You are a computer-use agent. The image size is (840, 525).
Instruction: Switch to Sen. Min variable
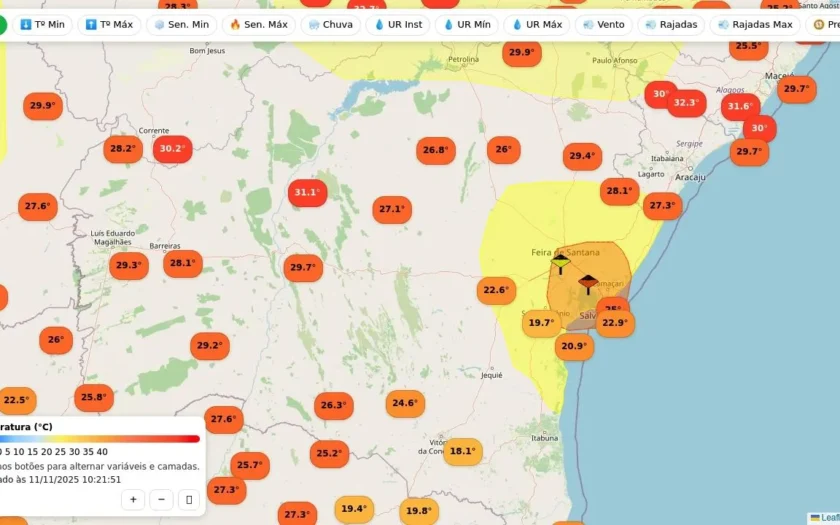click(x=182, y=25)
